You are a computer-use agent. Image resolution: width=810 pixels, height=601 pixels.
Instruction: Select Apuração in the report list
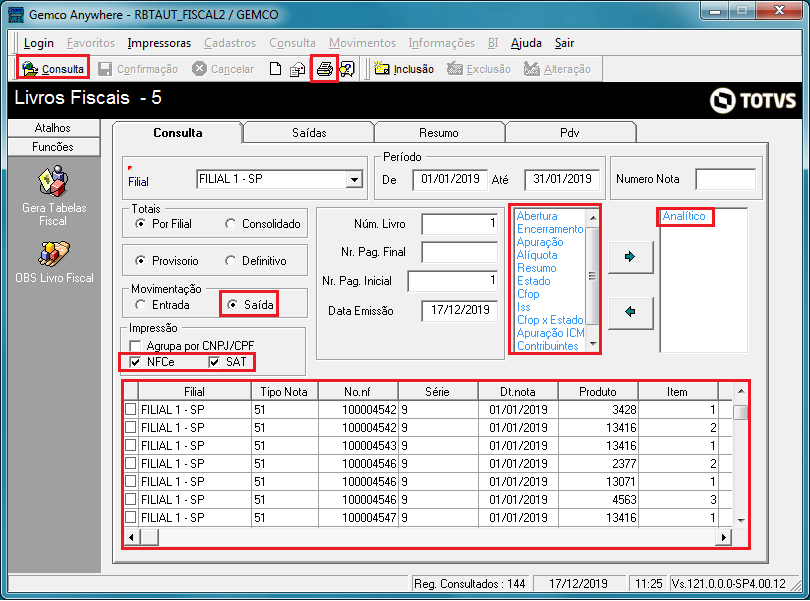pyautogui.click(x=540, y=242)
